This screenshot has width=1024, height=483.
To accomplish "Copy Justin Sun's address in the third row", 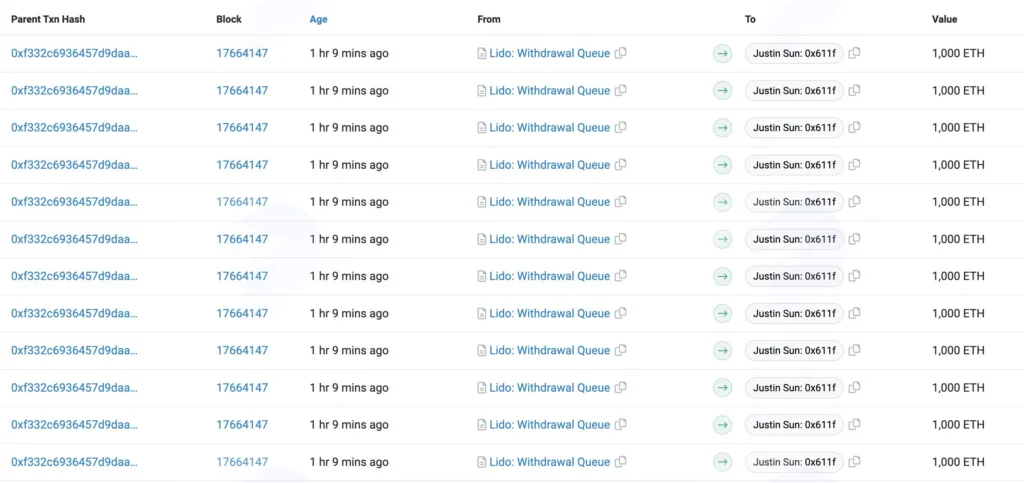I will coord(854,128).
